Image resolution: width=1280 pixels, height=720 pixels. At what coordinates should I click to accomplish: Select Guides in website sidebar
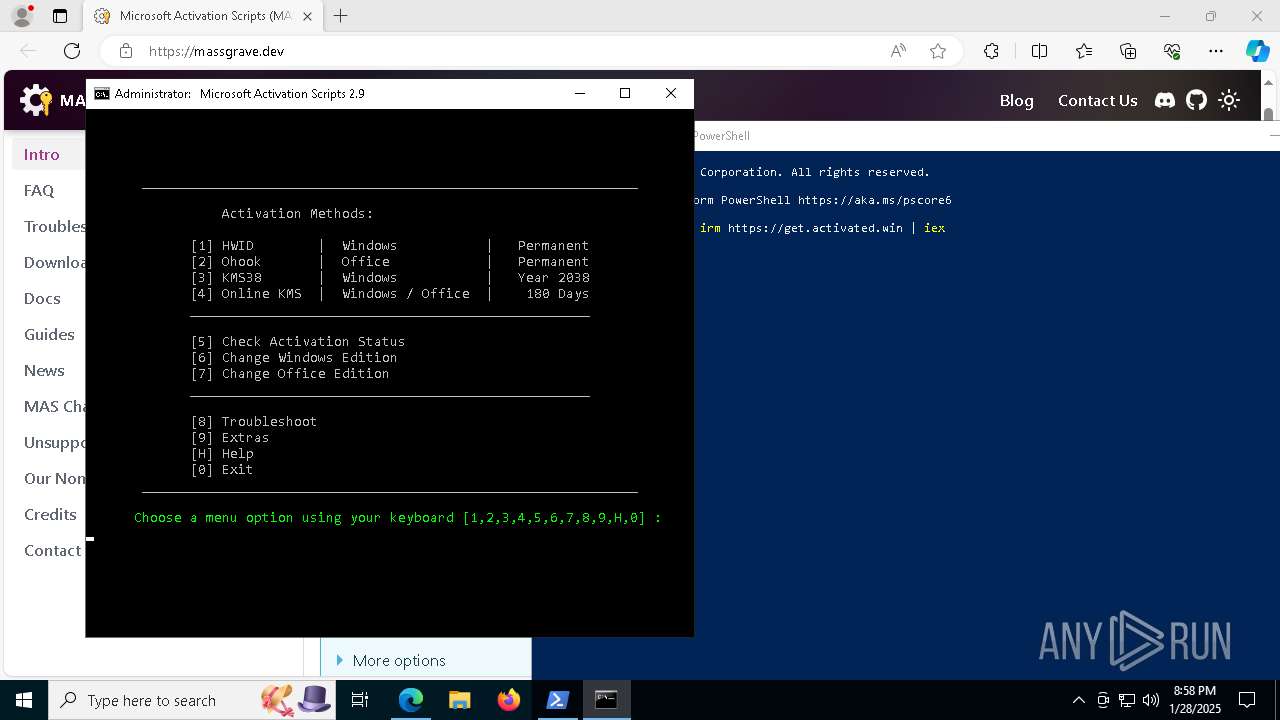[49, 334]
